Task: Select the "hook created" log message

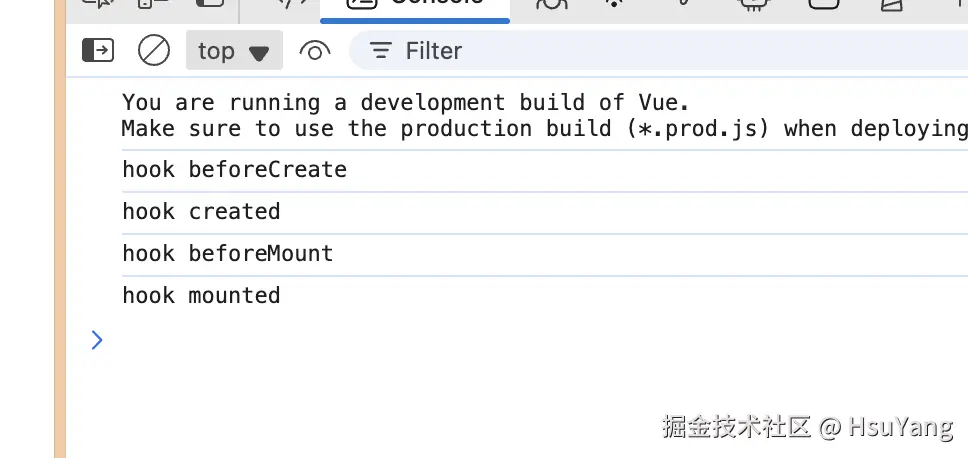Action: pos(201,212)
